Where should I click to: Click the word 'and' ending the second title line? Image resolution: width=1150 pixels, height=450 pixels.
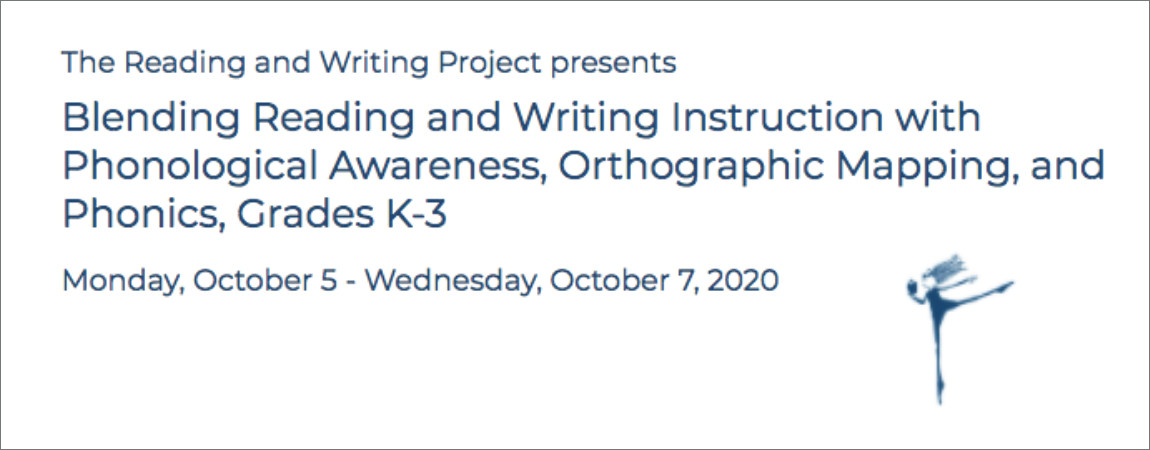(1074, 167)
